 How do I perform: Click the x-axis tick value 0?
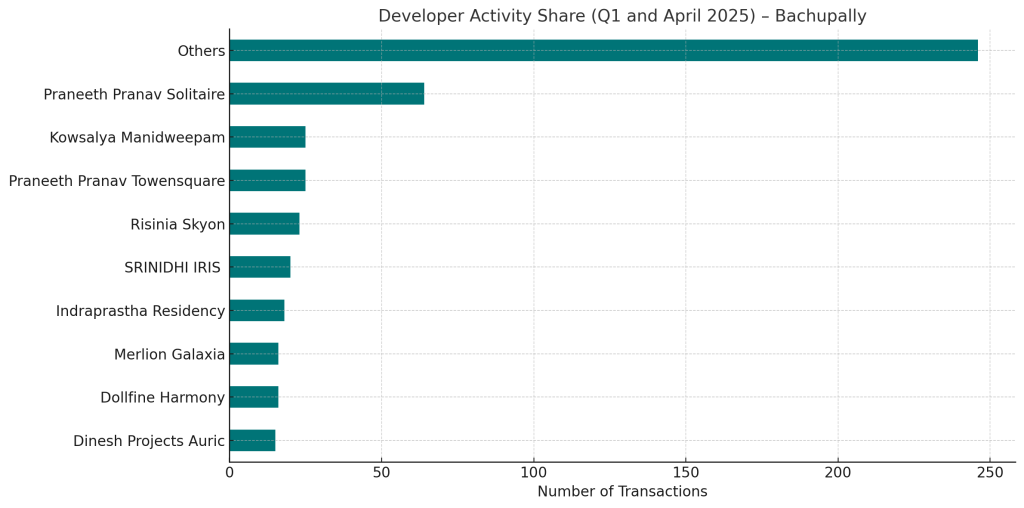pyautogui.click(x=230, y=471)
